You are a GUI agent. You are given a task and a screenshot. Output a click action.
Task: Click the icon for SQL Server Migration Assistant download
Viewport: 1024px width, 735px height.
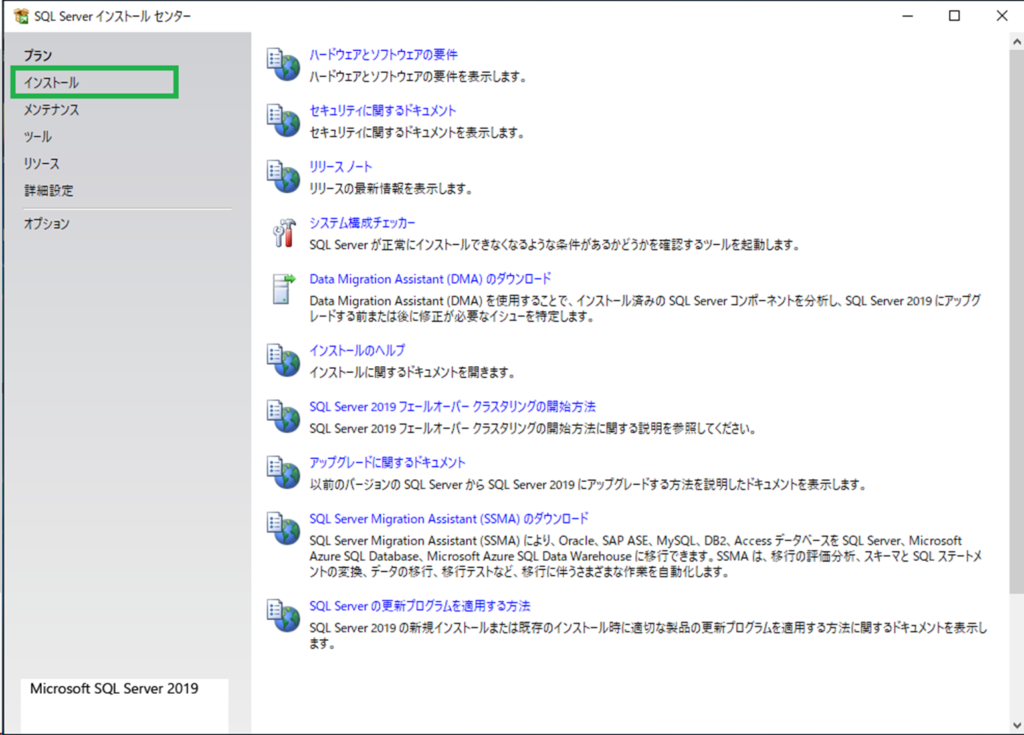click(283, 529)
